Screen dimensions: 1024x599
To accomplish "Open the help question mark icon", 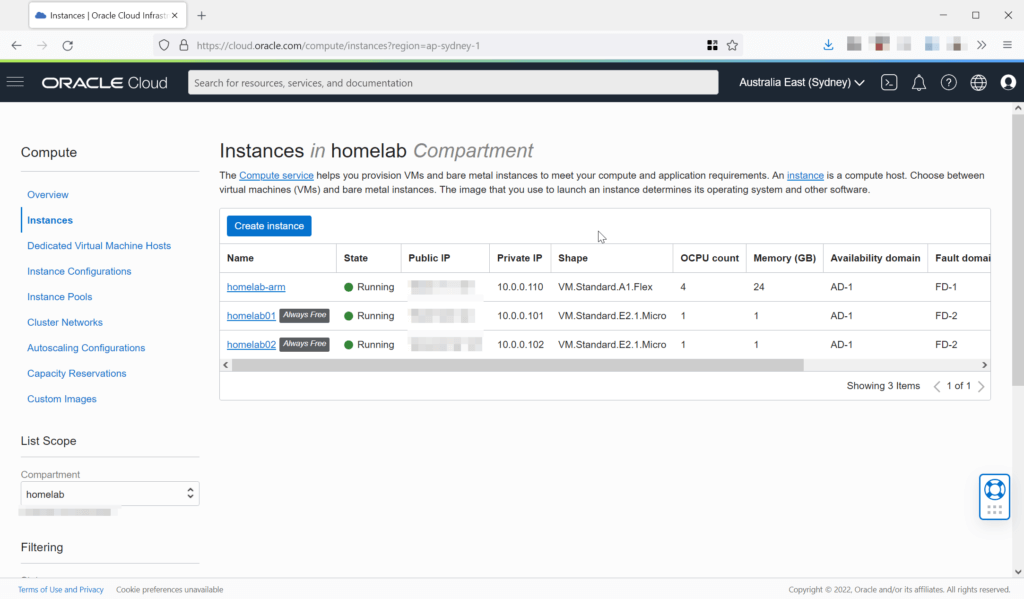I will pos(948,82).
